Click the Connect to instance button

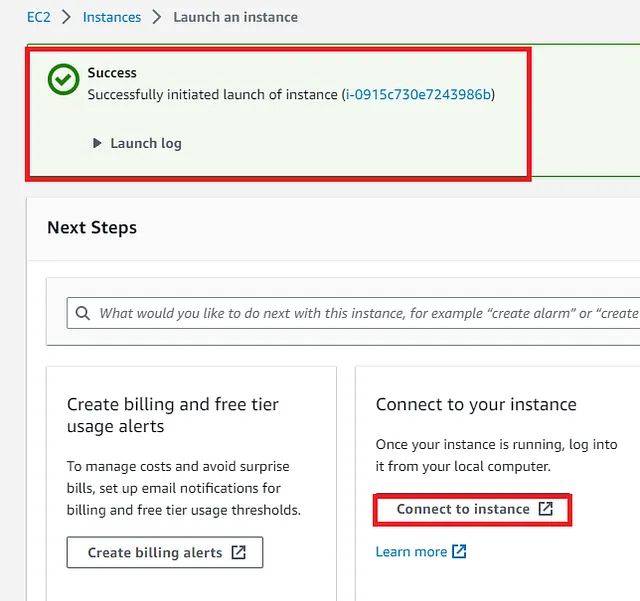coord(472,509)
